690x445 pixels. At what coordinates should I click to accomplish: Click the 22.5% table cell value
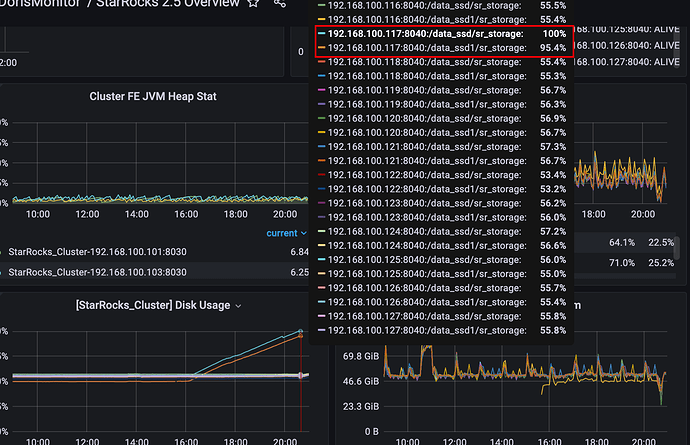click(661, 243)
